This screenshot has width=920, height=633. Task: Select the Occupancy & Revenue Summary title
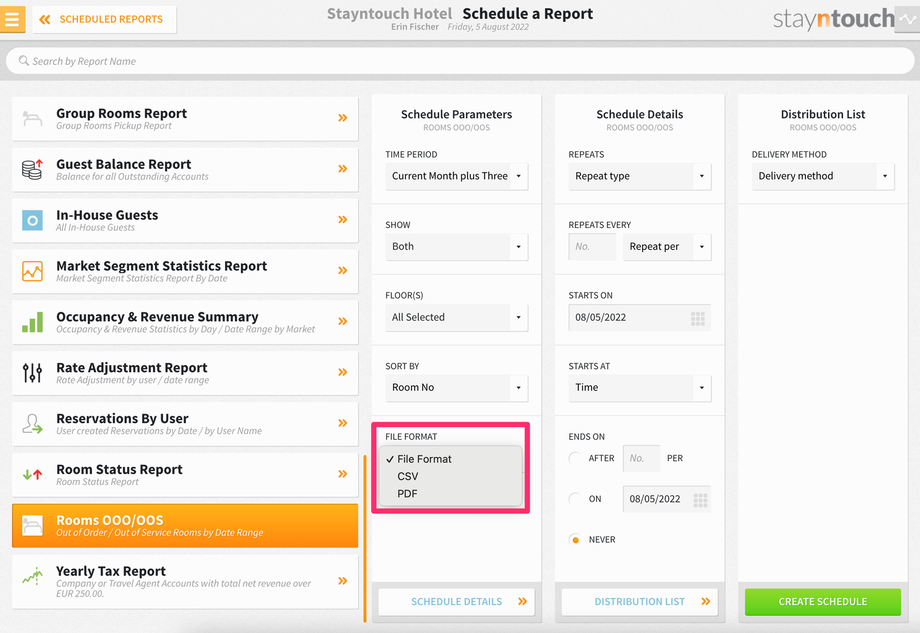pyautogui.click(x=157, y=317)
